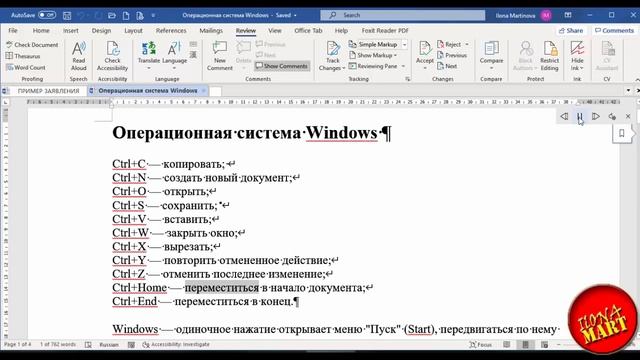
Task: Switch to the View tab
Action: (x=275, y=31)
